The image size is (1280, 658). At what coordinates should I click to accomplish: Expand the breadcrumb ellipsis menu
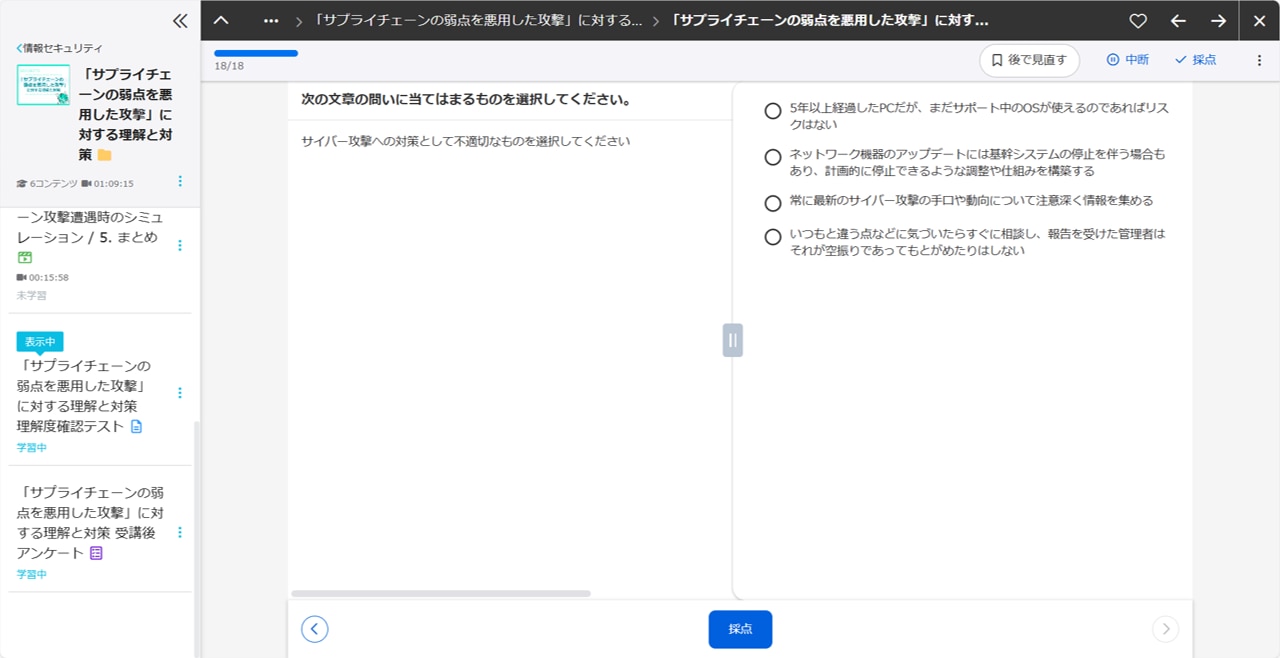click(x=270, y=21)
